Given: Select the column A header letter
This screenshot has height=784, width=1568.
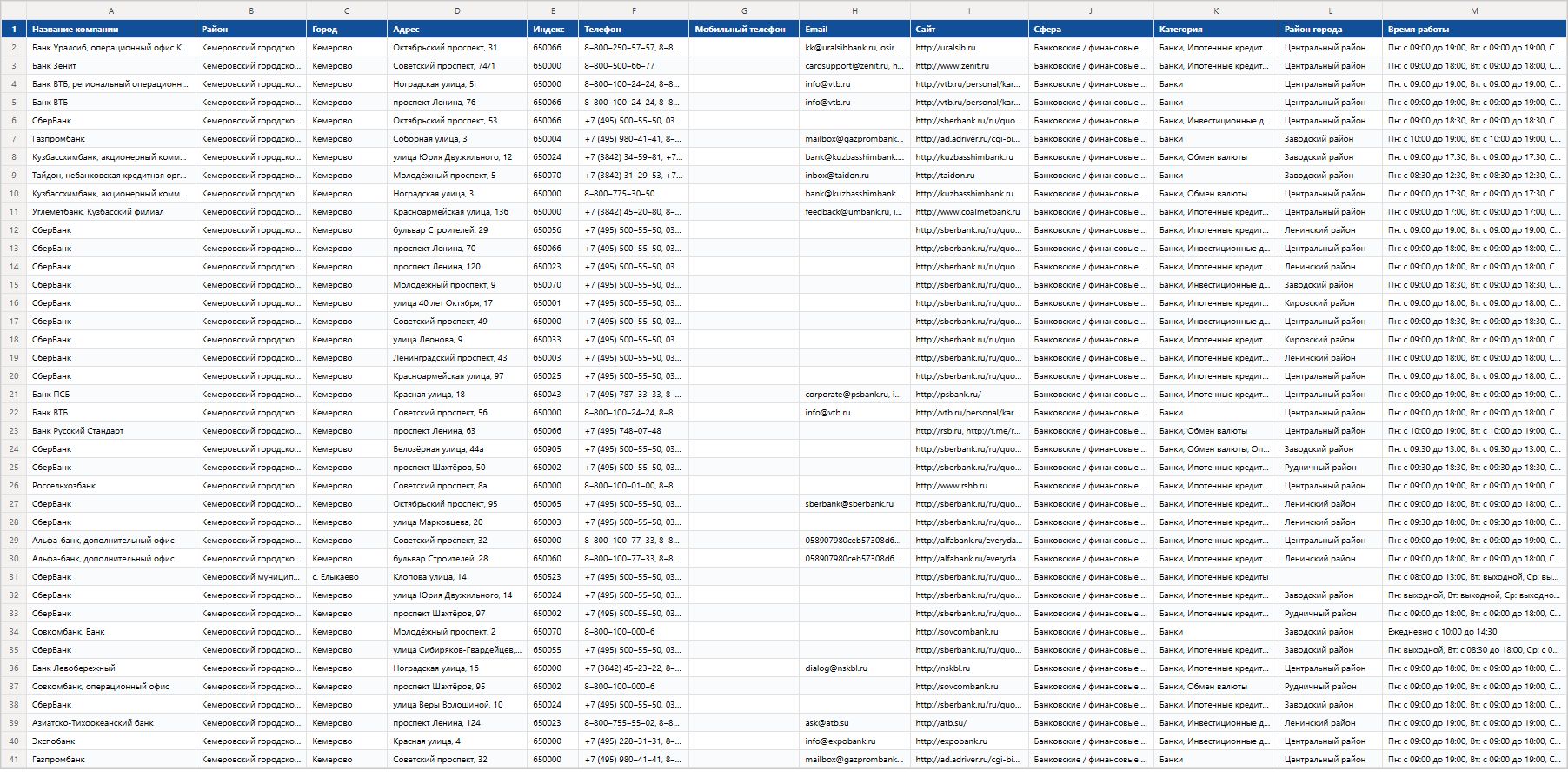Looking at the screenshot, I should pyautogui.click(x=111, y=10).
